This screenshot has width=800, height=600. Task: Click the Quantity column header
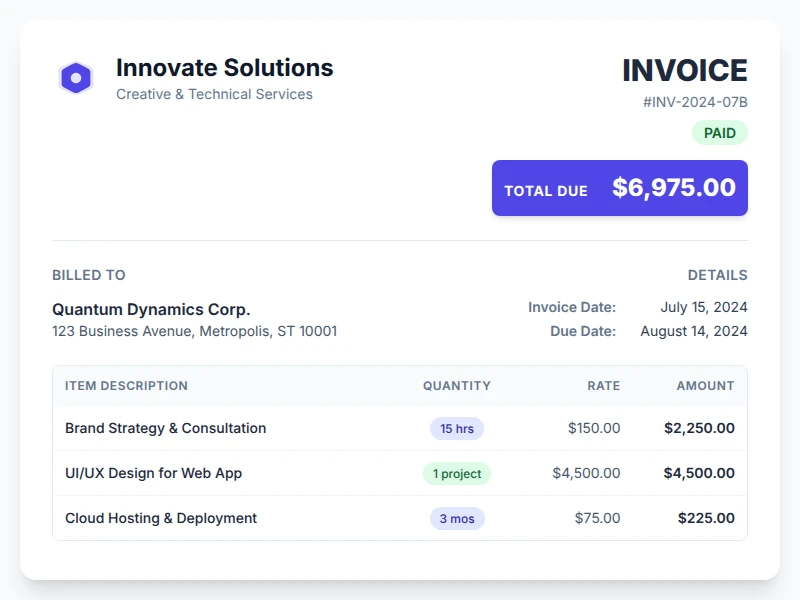[456, 385]
